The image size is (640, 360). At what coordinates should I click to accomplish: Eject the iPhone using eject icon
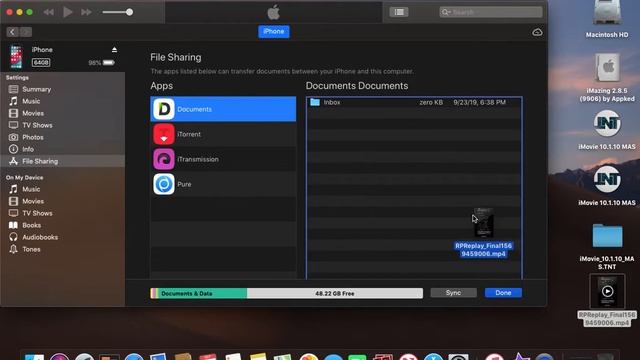[114, 50]
